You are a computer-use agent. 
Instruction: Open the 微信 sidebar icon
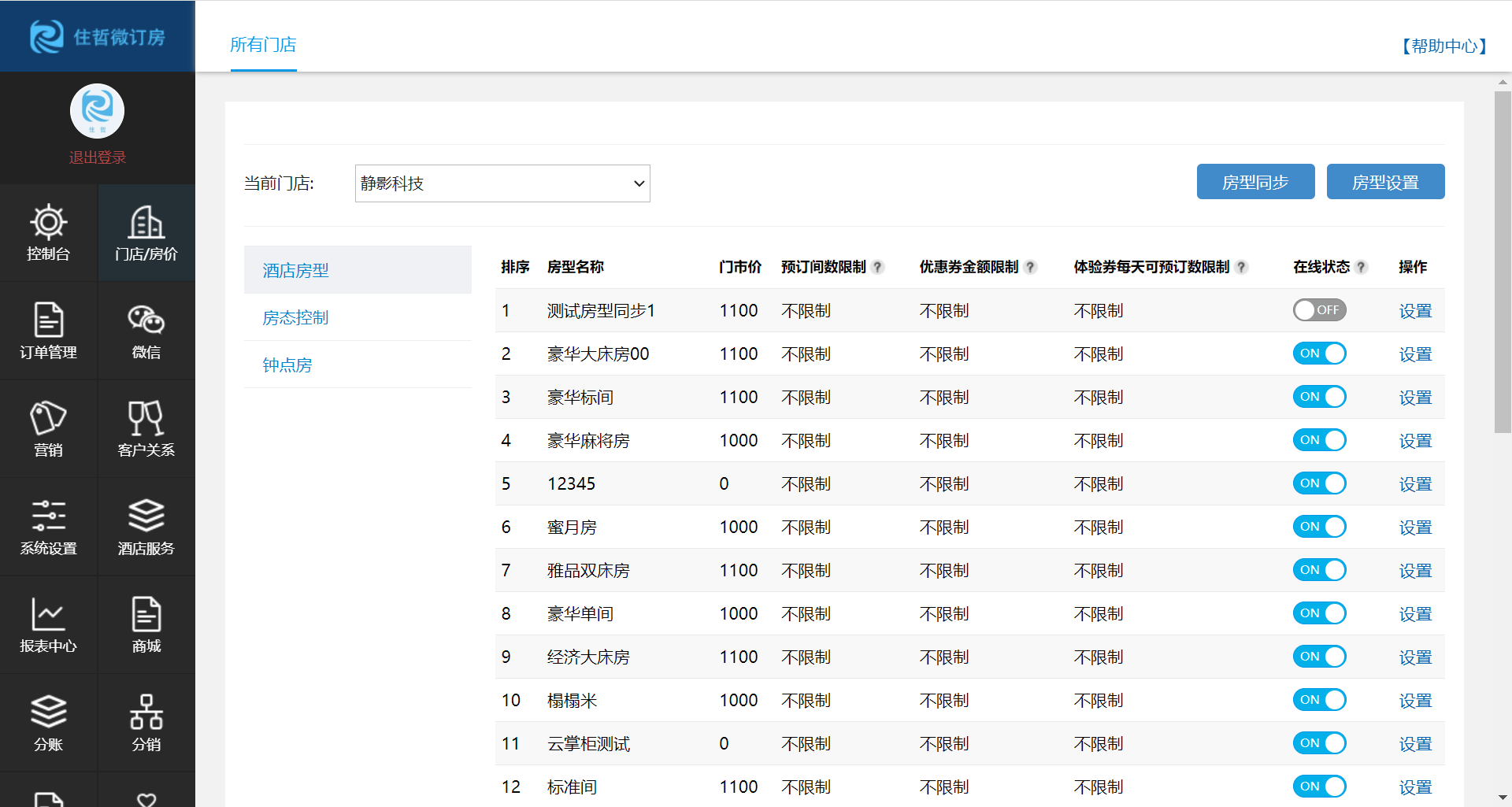[x=146, y=331]
